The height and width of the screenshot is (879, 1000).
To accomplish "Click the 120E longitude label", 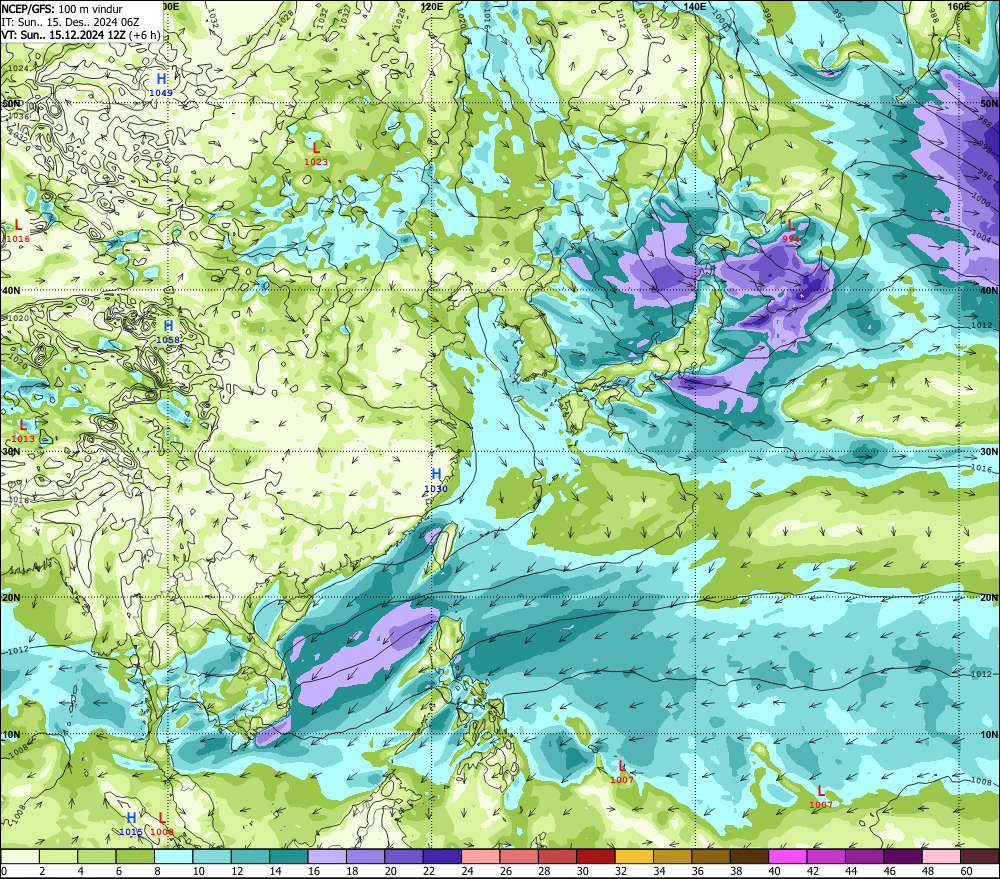I will click(x=432, y=6).
